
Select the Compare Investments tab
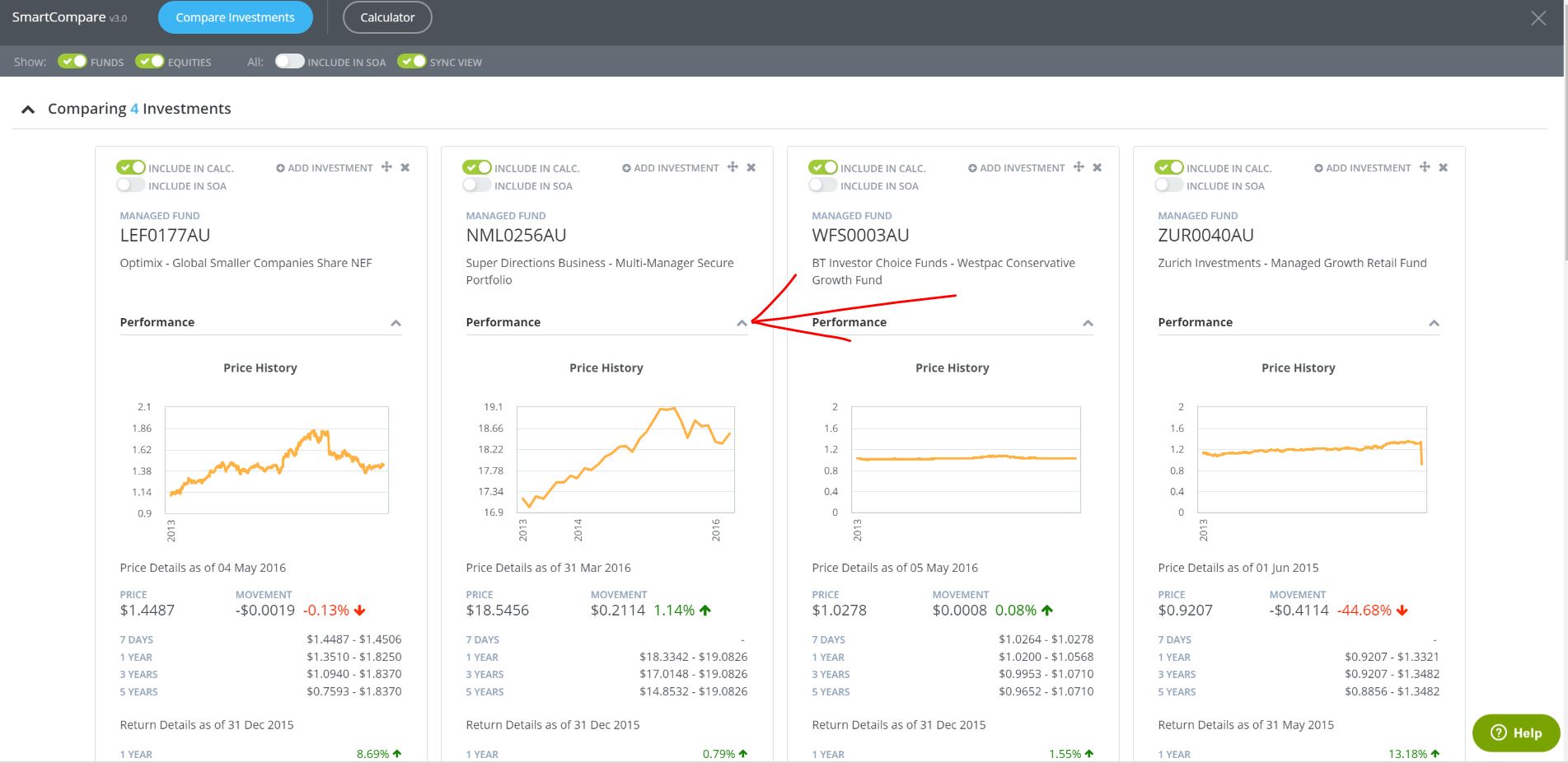click(x=235, y=17)
